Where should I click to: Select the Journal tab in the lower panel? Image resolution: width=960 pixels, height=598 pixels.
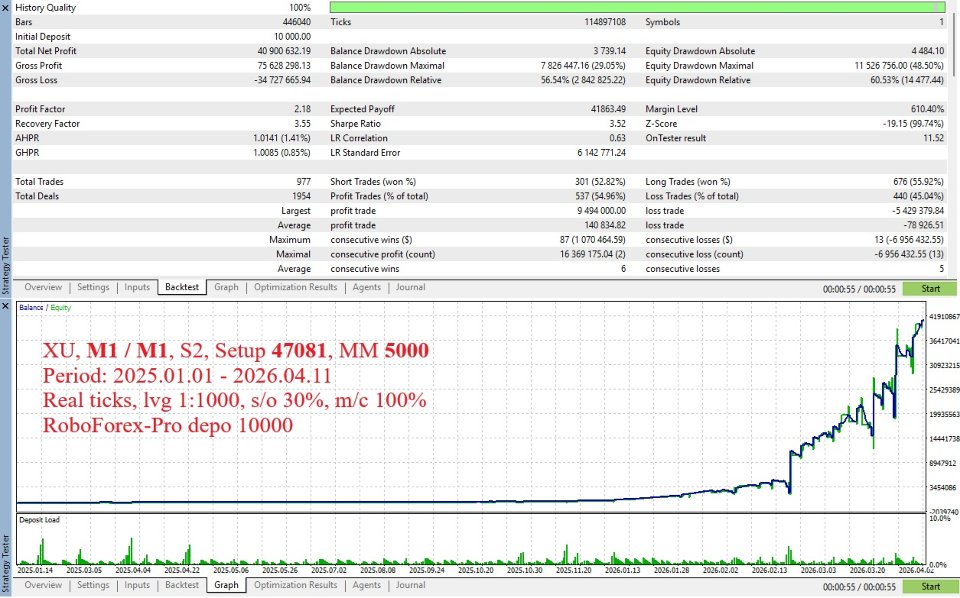[410, 585]
